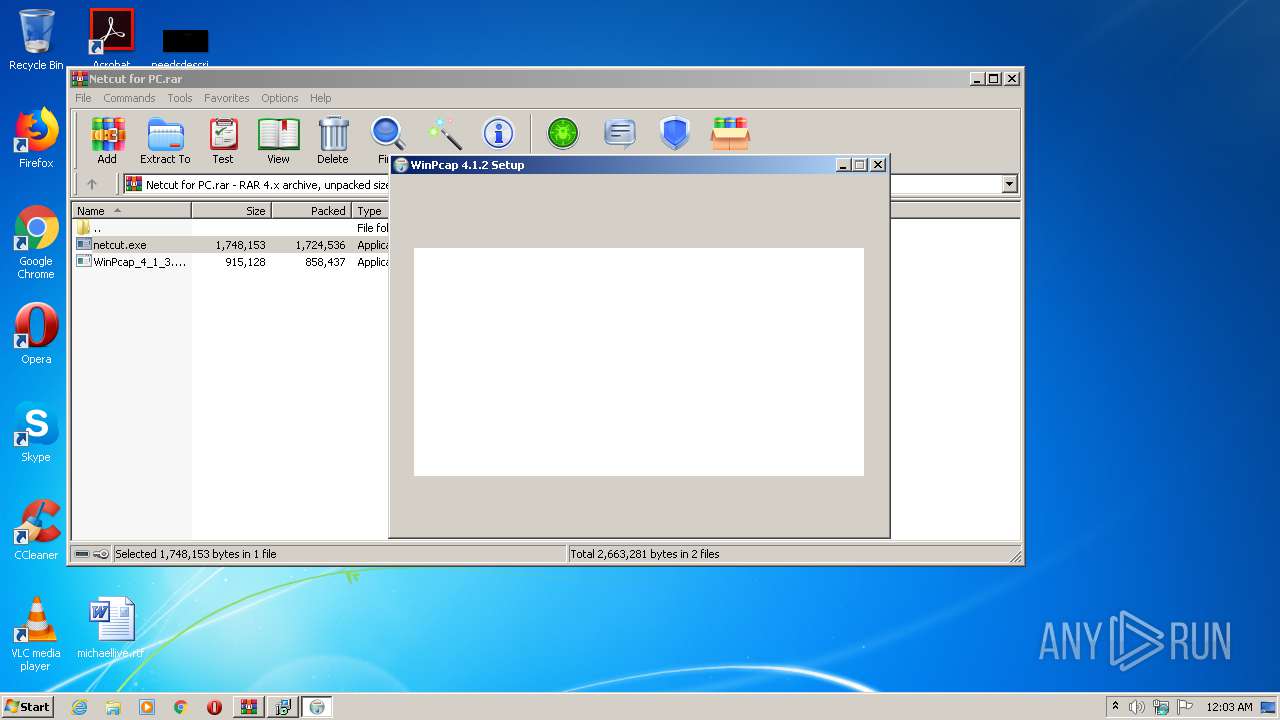1280x720 pixels.
Task: Show hidden system tray icons arrow
Action: [1115, 707]
